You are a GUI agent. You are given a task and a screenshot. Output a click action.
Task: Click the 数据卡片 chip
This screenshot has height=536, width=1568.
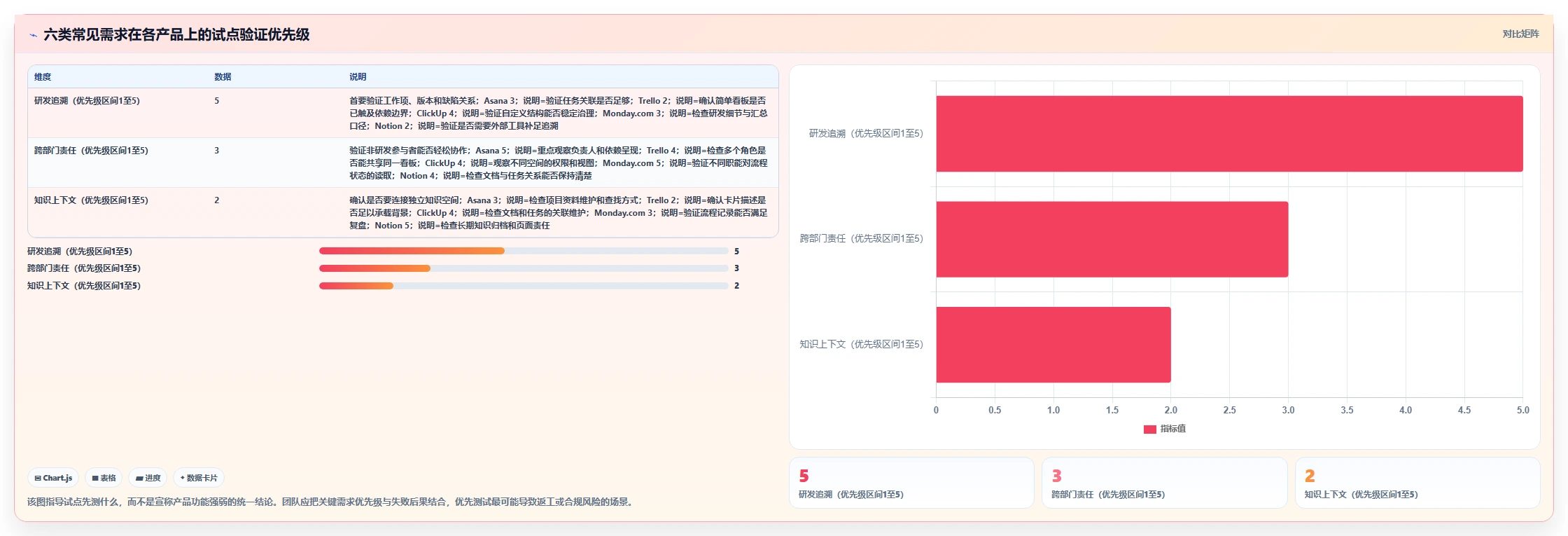[x=199, y=478]
